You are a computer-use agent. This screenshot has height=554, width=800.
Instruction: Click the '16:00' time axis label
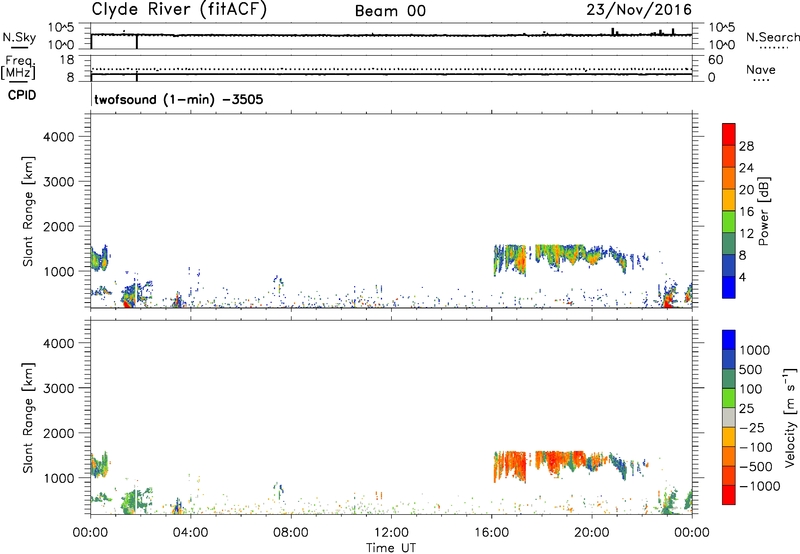pos(491,533)
